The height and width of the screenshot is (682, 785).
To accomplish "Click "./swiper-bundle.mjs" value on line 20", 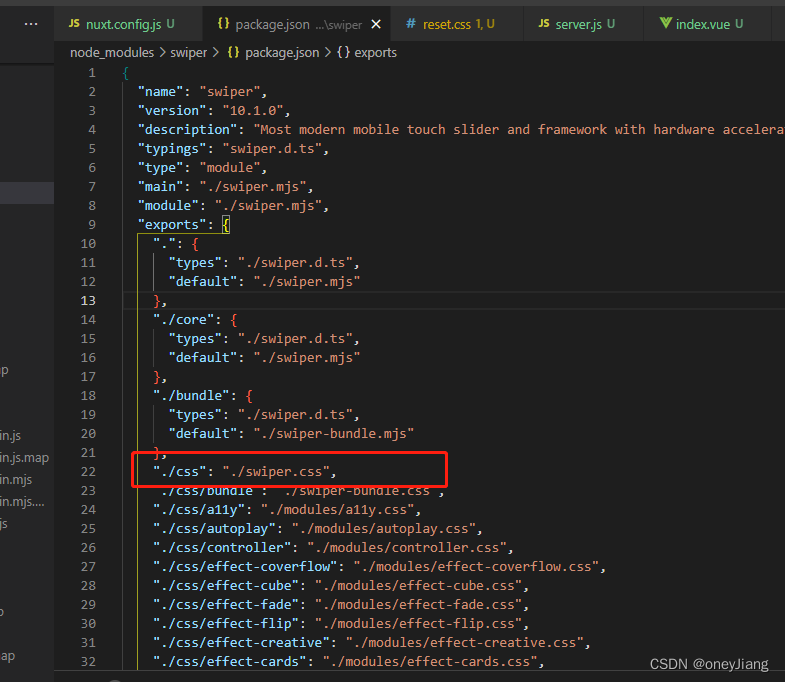I will pyautogui.click(x=334, y=434).
